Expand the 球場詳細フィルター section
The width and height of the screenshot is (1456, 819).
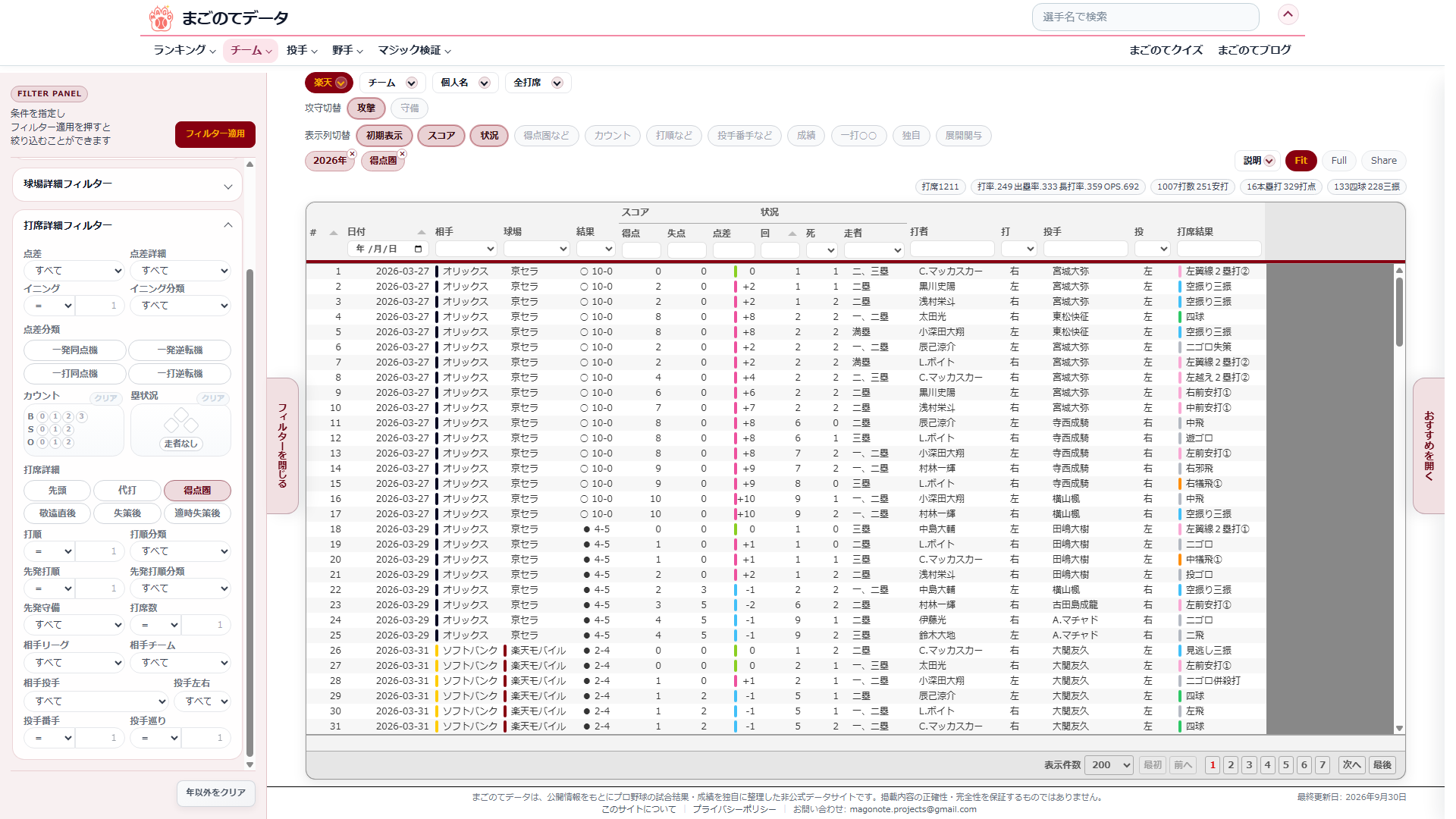coord(127,184)
